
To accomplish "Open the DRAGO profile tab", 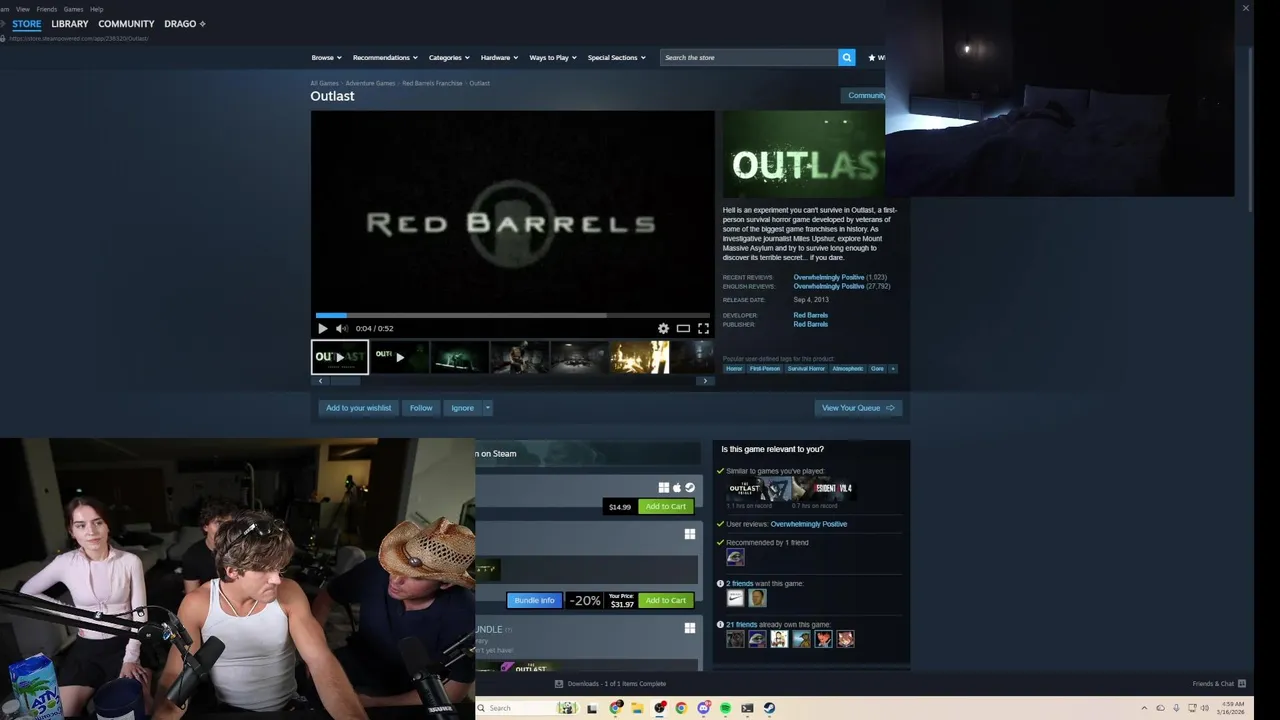I will pyautogui.click(x=185, y=24).
